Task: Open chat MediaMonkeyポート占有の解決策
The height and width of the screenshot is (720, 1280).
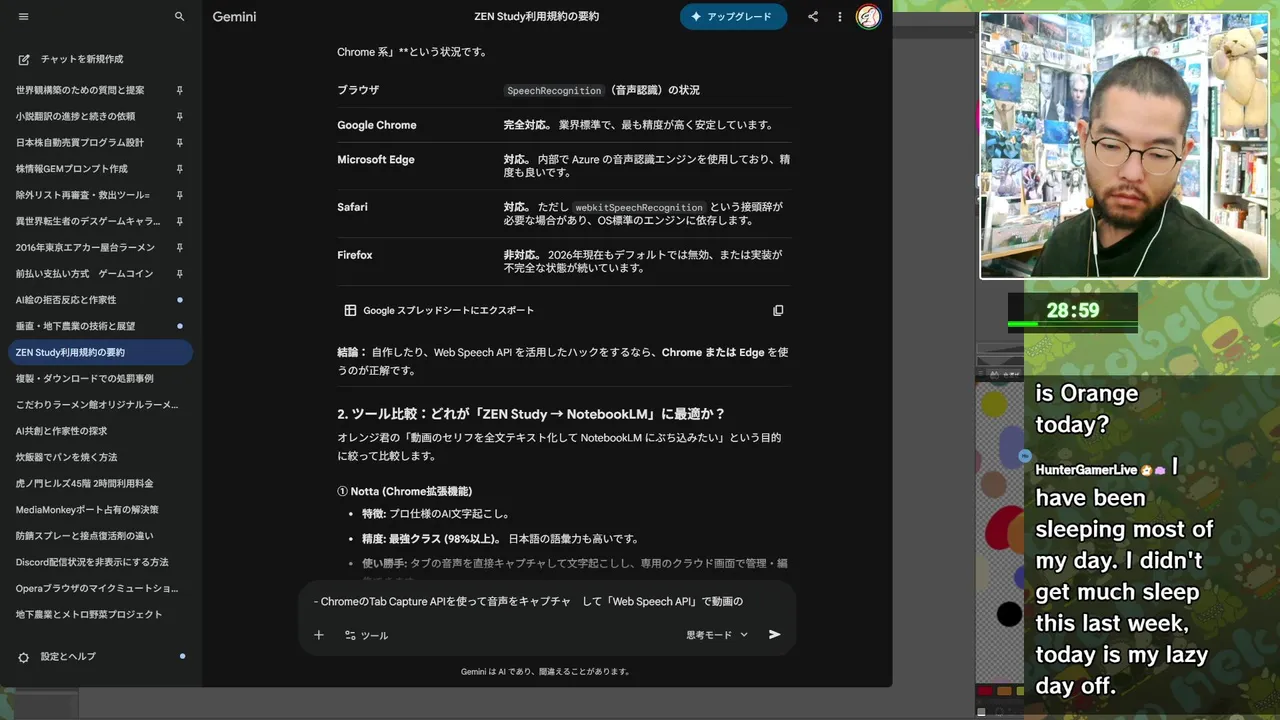Action: coord(86,510)
